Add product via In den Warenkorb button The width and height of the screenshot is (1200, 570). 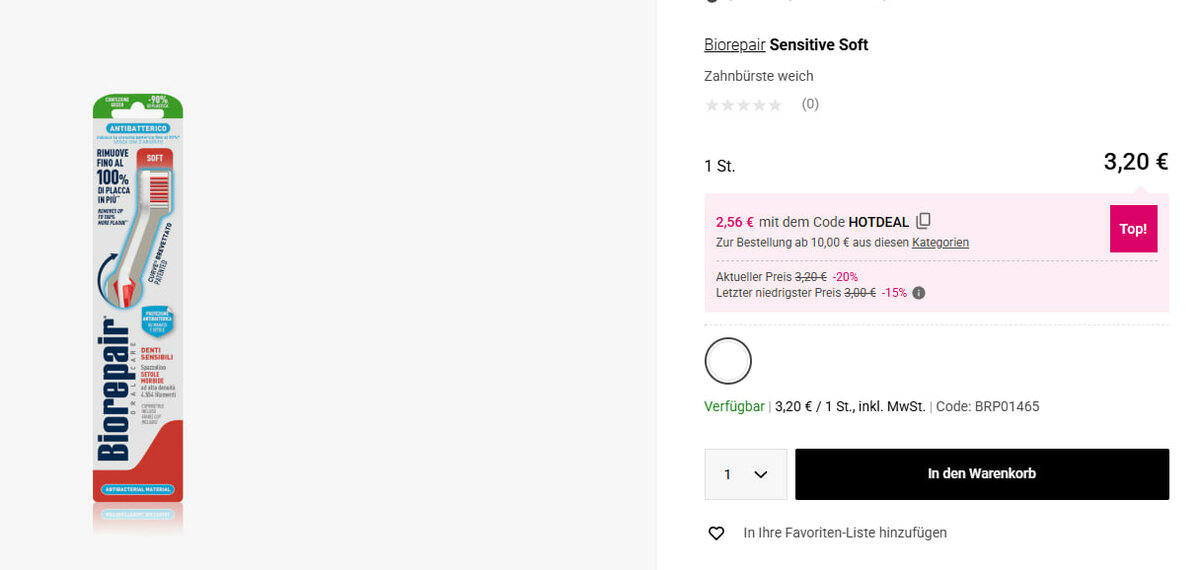981,474
